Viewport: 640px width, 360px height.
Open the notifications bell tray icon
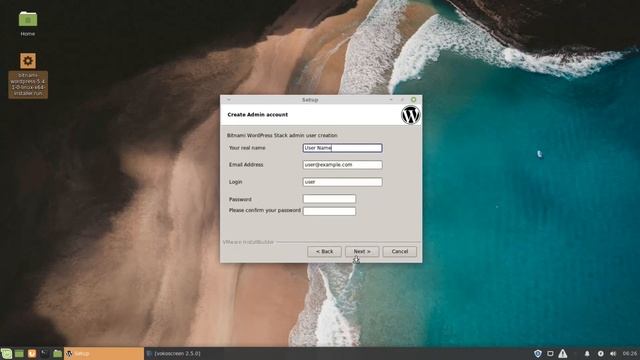(587, 353)
